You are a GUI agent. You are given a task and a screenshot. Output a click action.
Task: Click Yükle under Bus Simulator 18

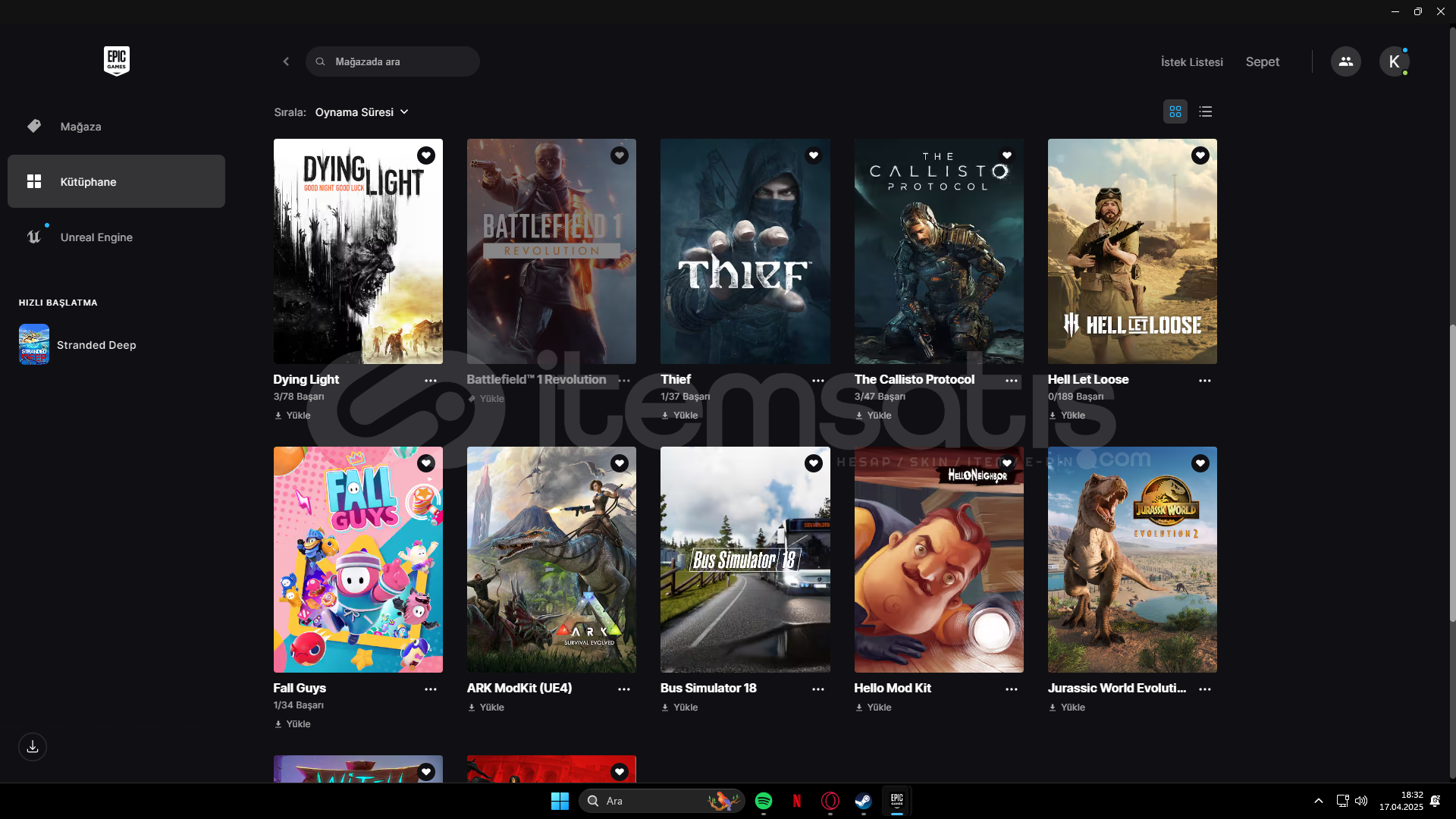679,708
